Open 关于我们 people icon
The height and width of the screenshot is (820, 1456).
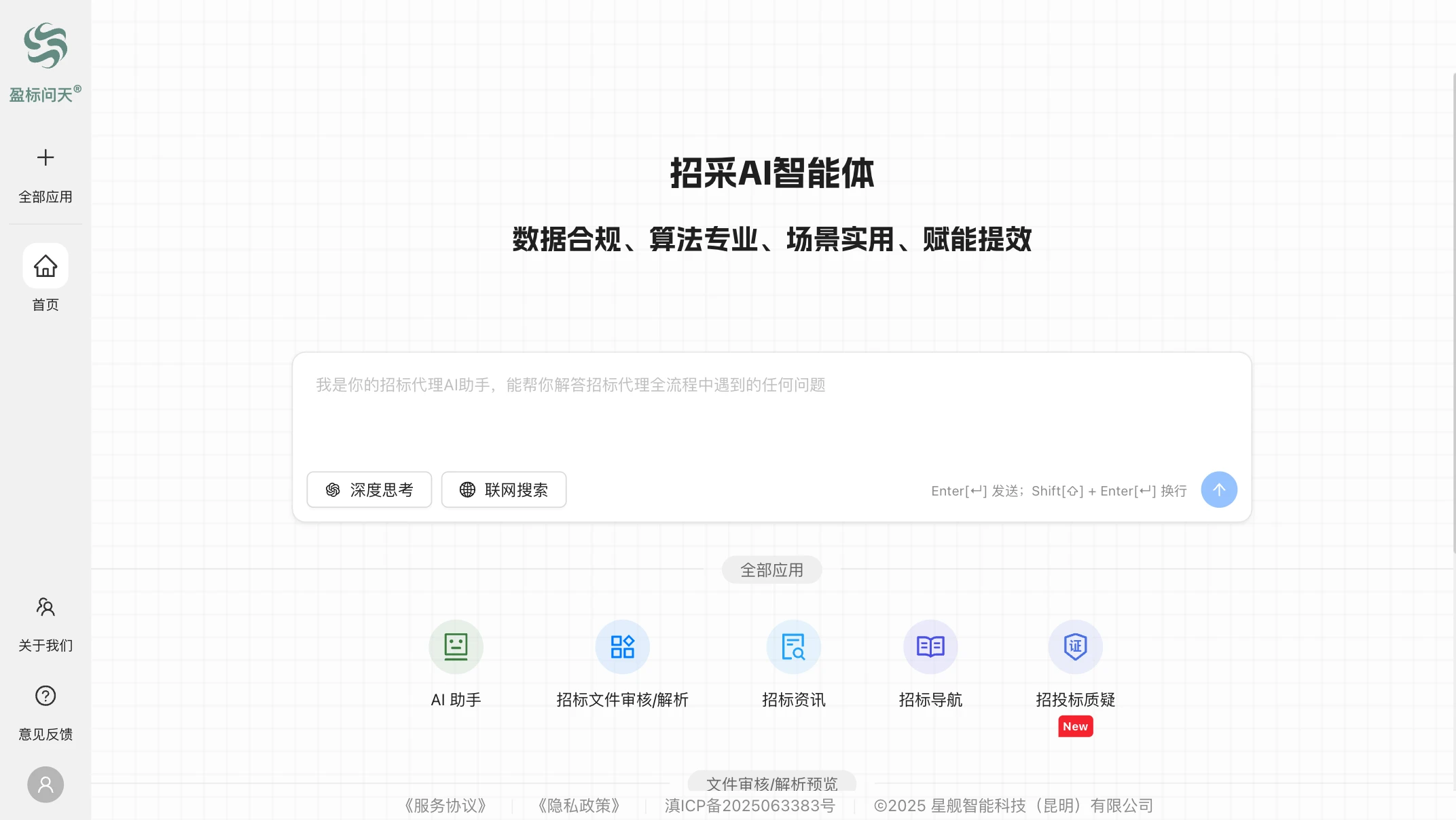click(45, 607)
